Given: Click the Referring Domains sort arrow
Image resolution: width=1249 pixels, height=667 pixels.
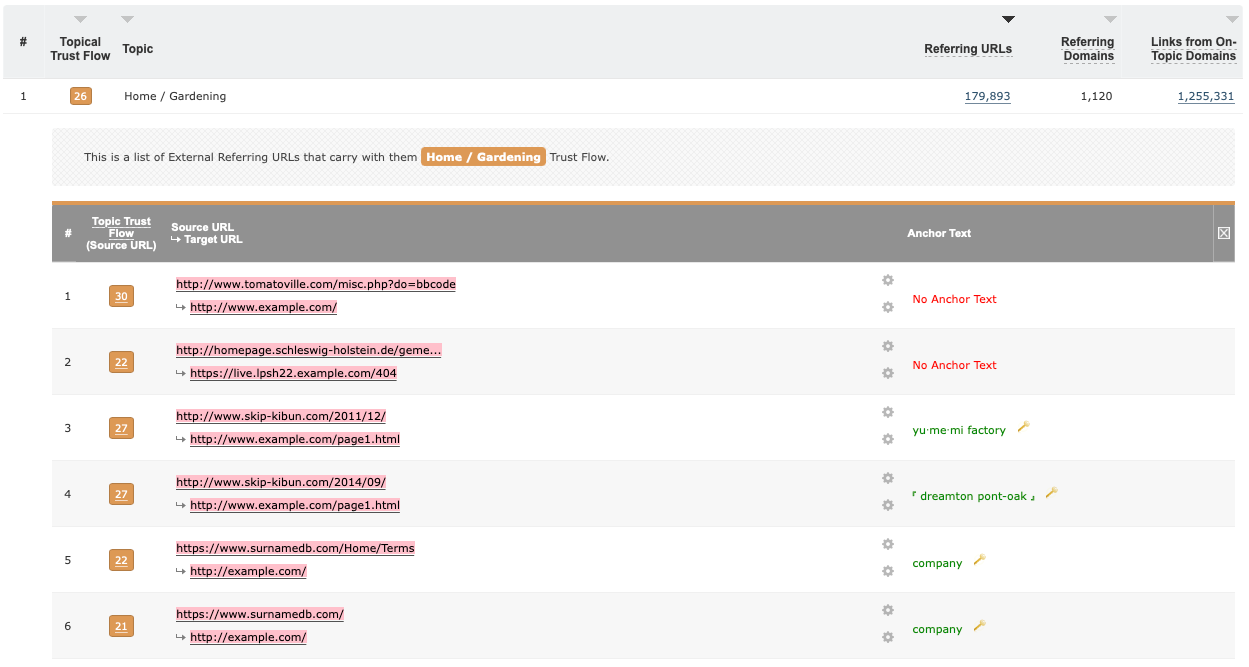Looking at the screenshot, I should pyautogui.click(x=1109, y=18).
